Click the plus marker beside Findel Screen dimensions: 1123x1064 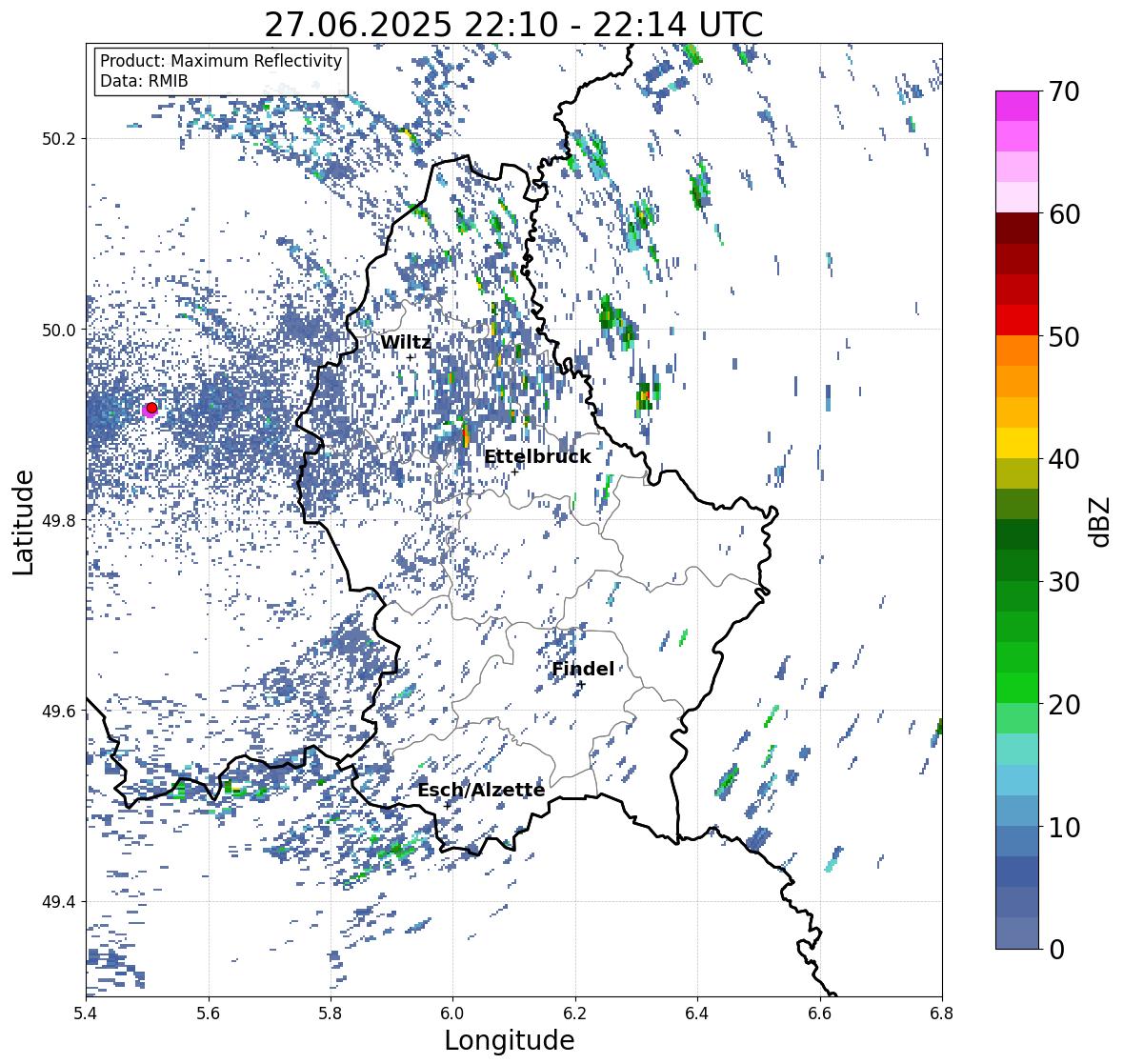(582, 685)
